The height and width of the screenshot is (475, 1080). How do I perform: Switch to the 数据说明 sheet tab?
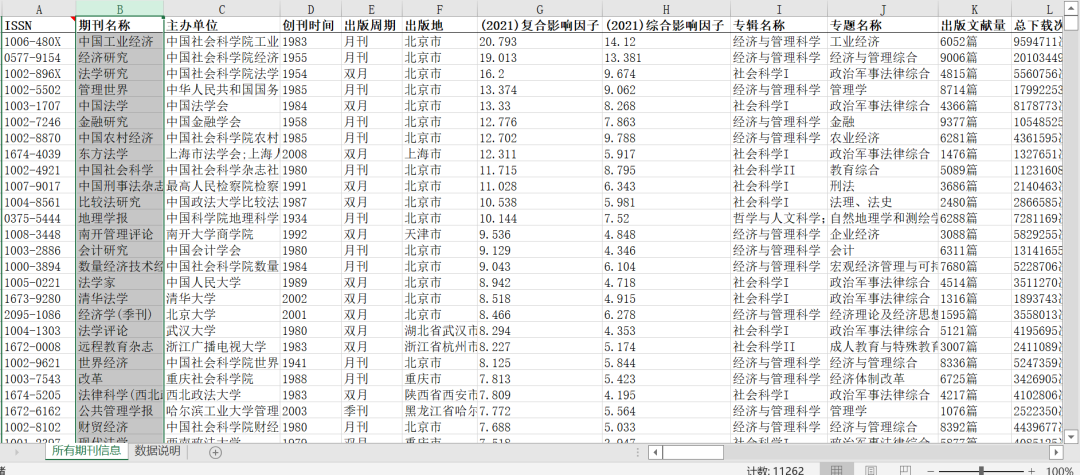(x=157, y=451)
